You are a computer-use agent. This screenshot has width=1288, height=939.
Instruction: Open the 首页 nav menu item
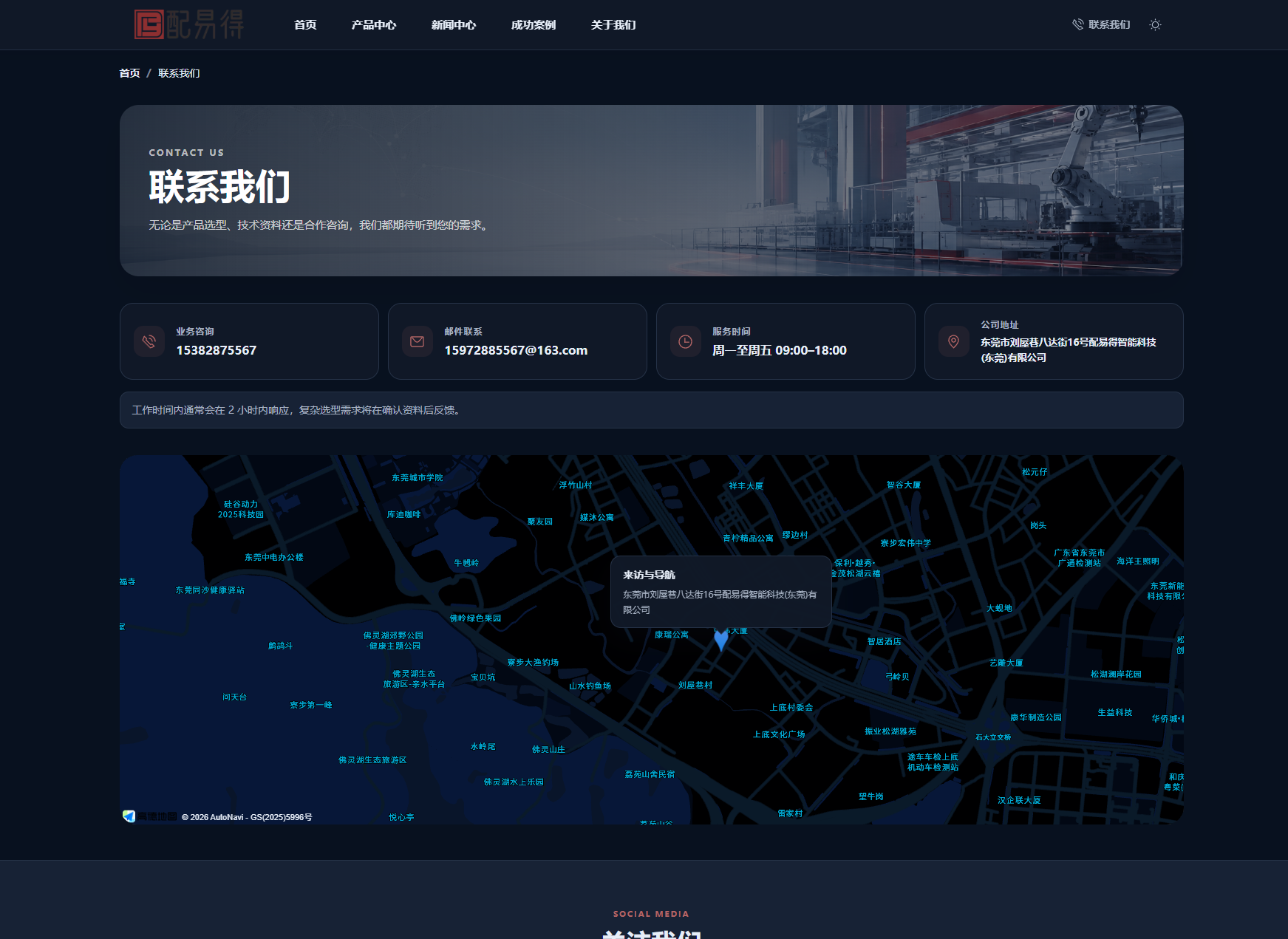pyautogui.click(x=305, y=24)
